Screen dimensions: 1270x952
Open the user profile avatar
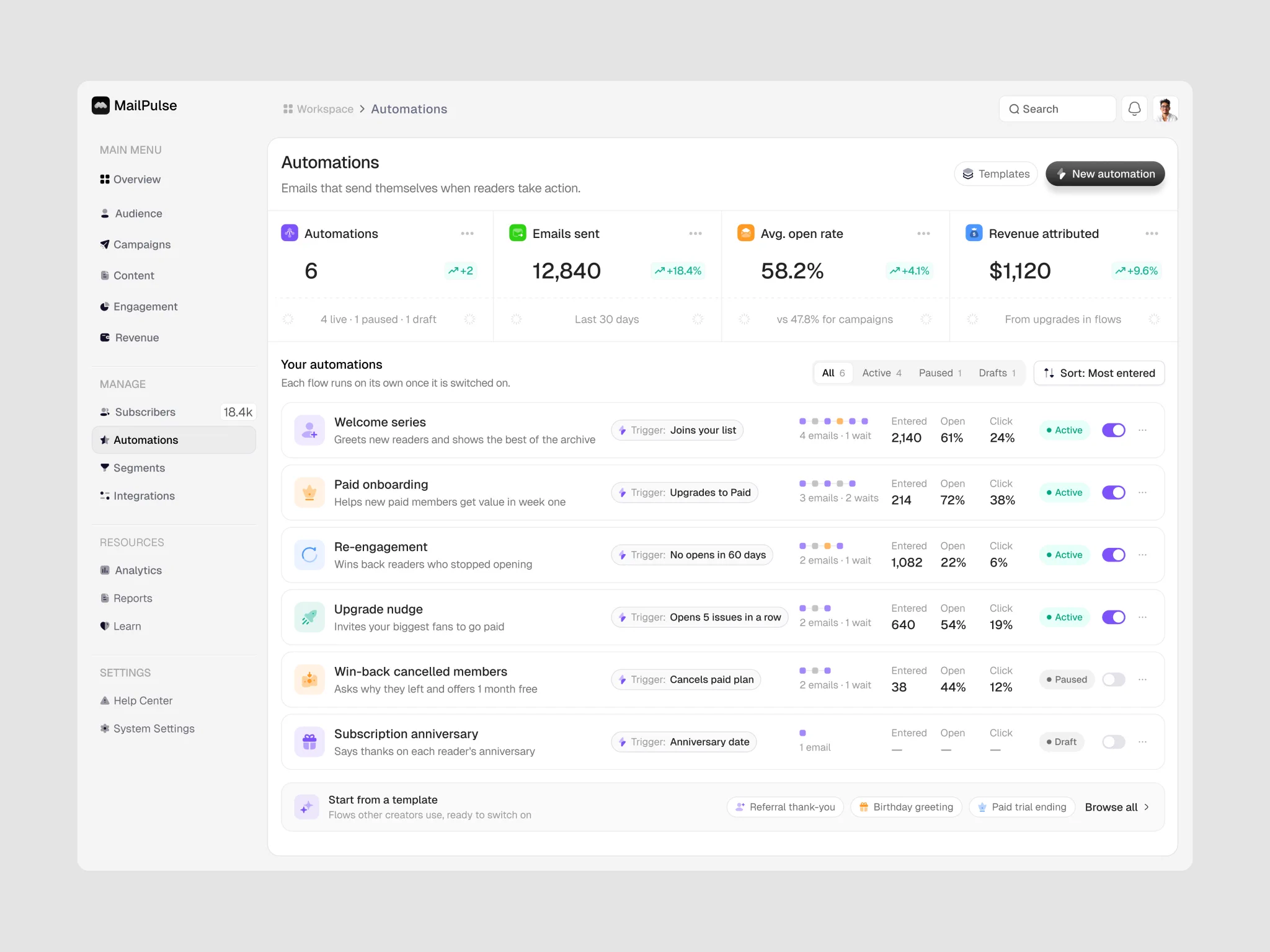tap(1166, 109)
